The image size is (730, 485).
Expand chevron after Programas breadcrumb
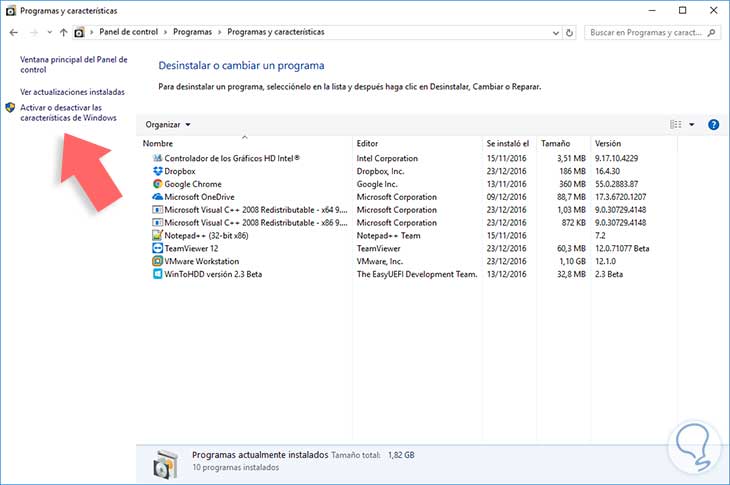pos(219,33)
